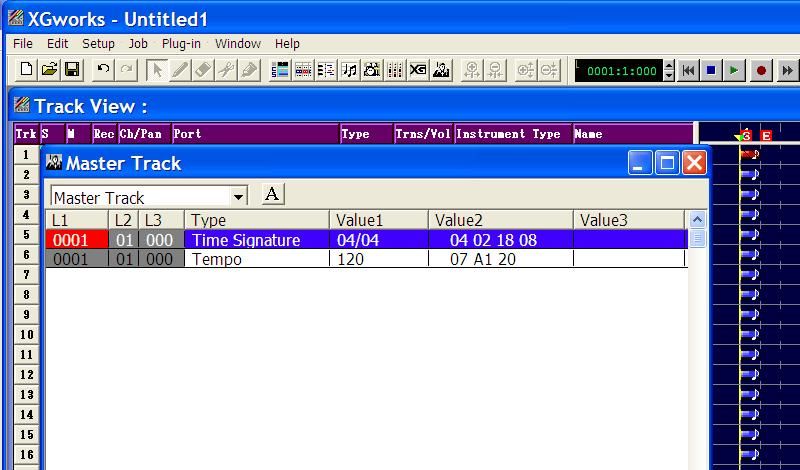This screenshot has height=470, width=800.
Task: Select the glue tool
Action: [x=248, y=70]
